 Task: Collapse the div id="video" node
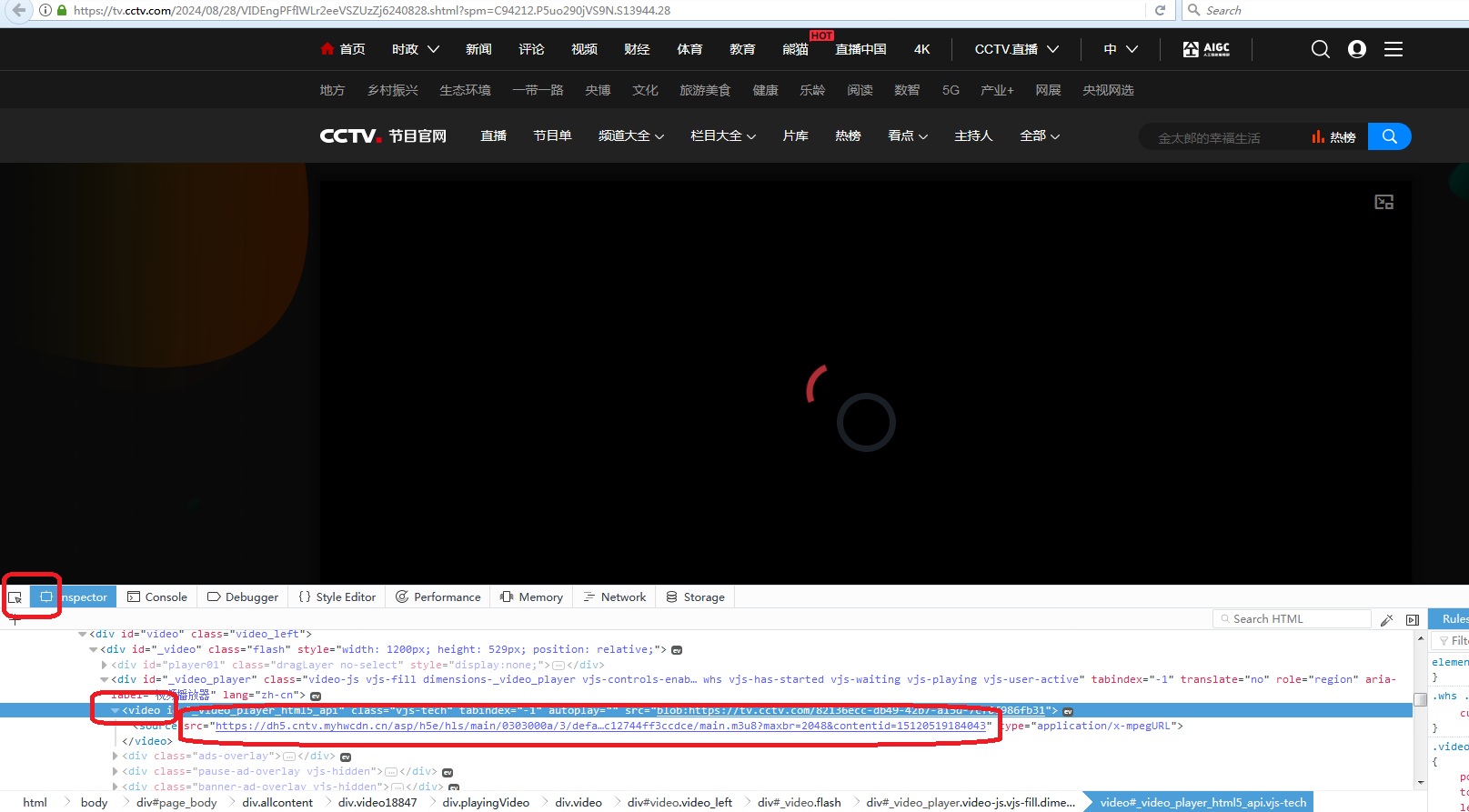[83, 634]
